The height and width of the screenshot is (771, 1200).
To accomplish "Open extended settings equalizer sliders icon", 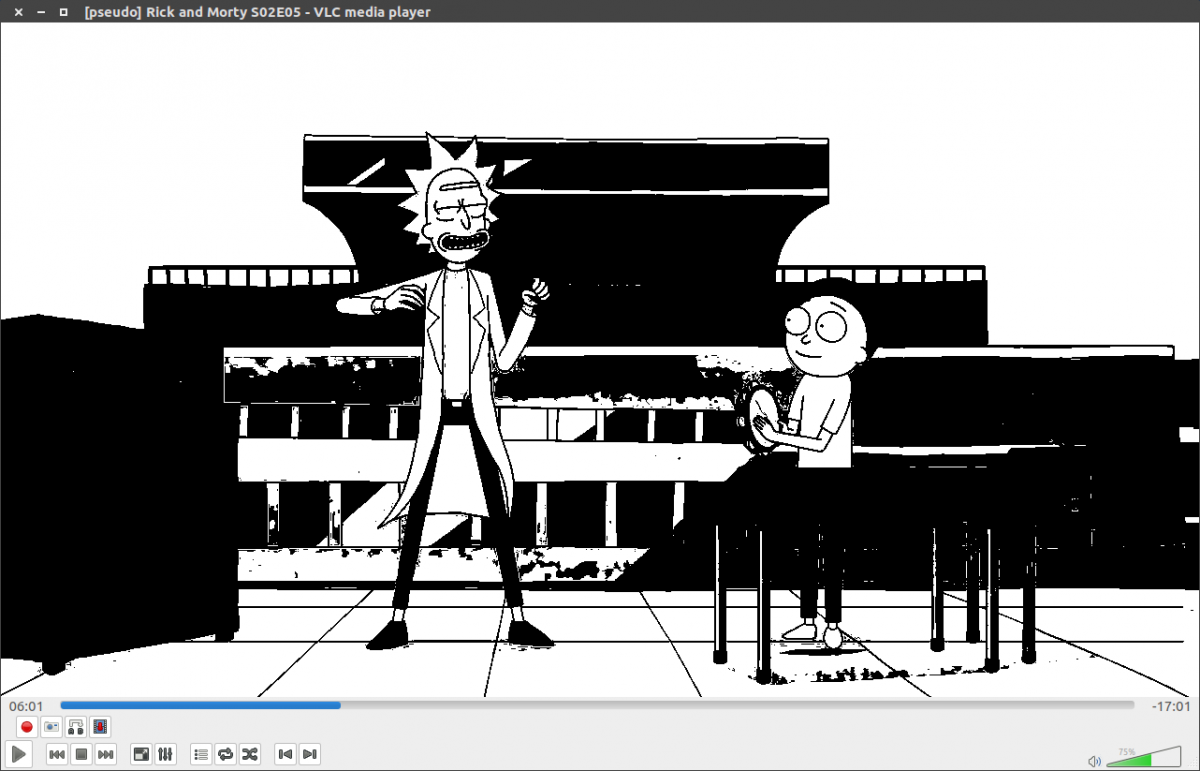I will pyautogui.click(x=166, y=754).
